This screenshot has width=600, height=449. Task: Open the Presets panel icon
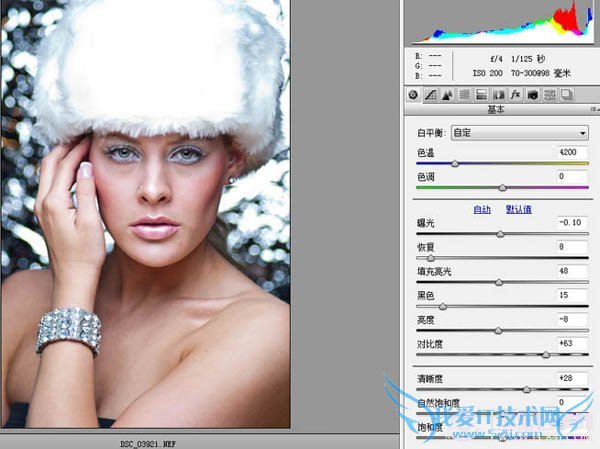550,95
